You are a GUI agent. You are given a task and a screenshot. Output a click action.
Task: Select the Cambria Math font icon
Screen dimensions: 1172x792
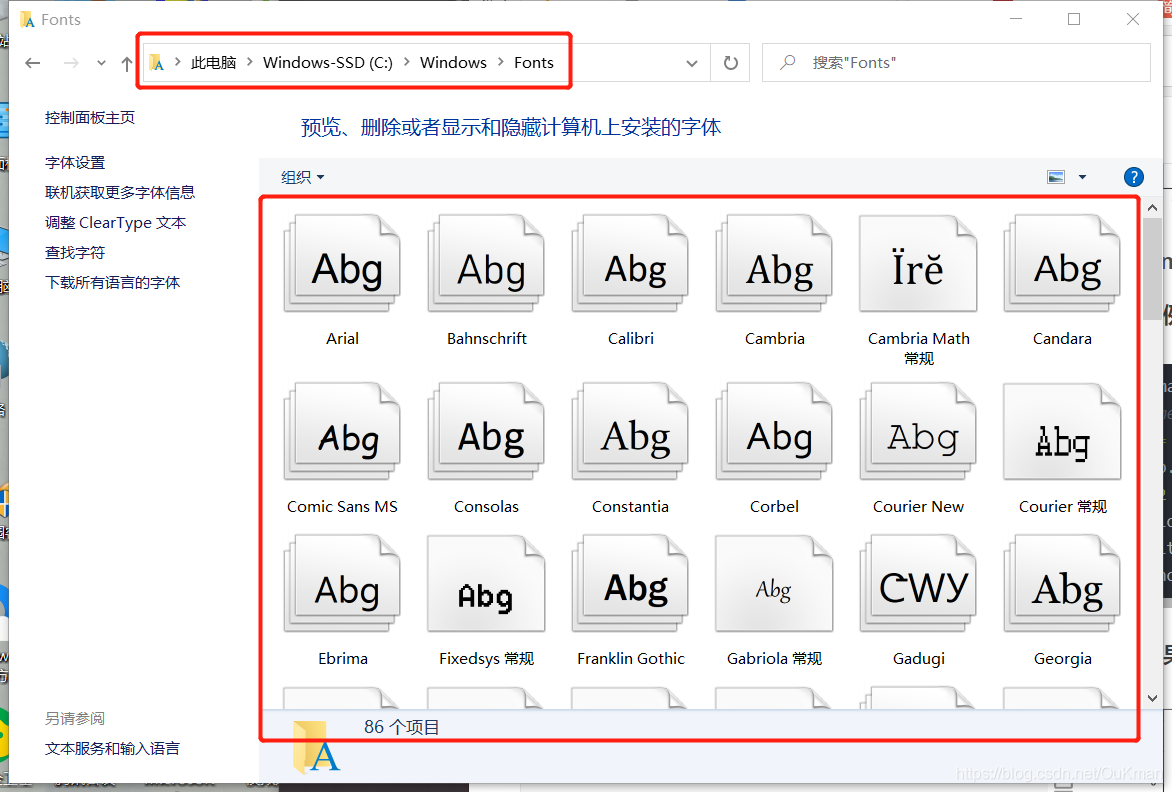(x=919, y=264)
